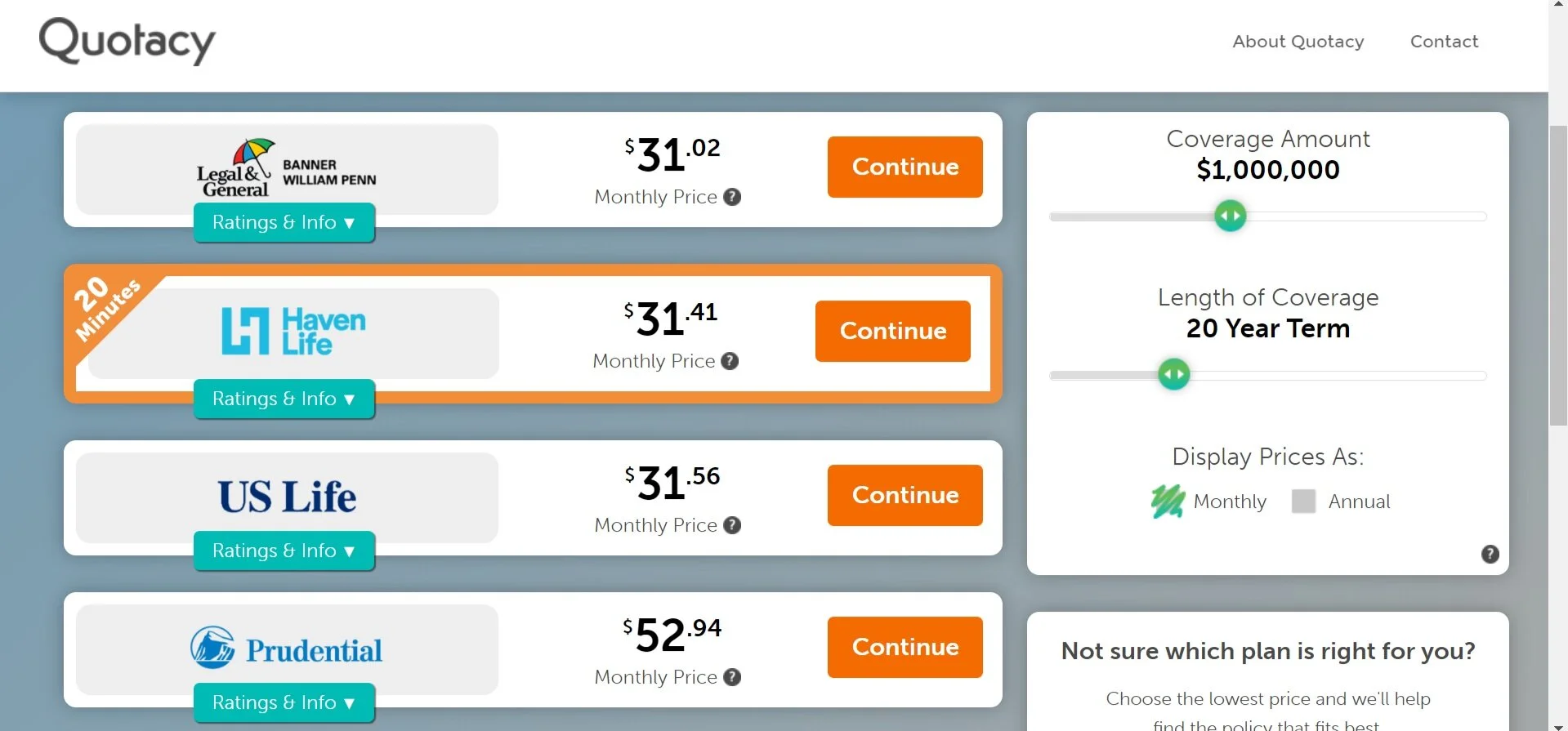1568x731 pixels.
Task: Click the Haven Life logo
Action: [293, 331]
